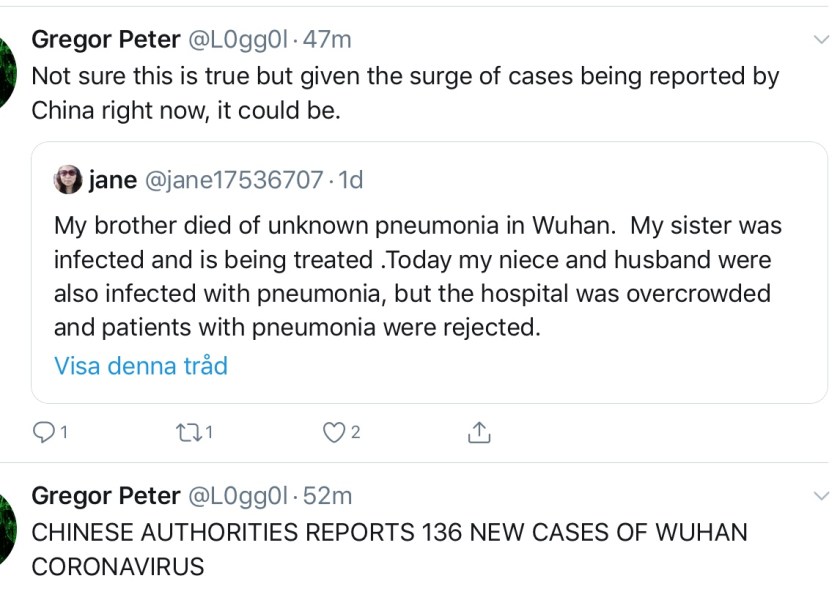
Task: Open jane's small profile avatar
Action: pos(68,180)
